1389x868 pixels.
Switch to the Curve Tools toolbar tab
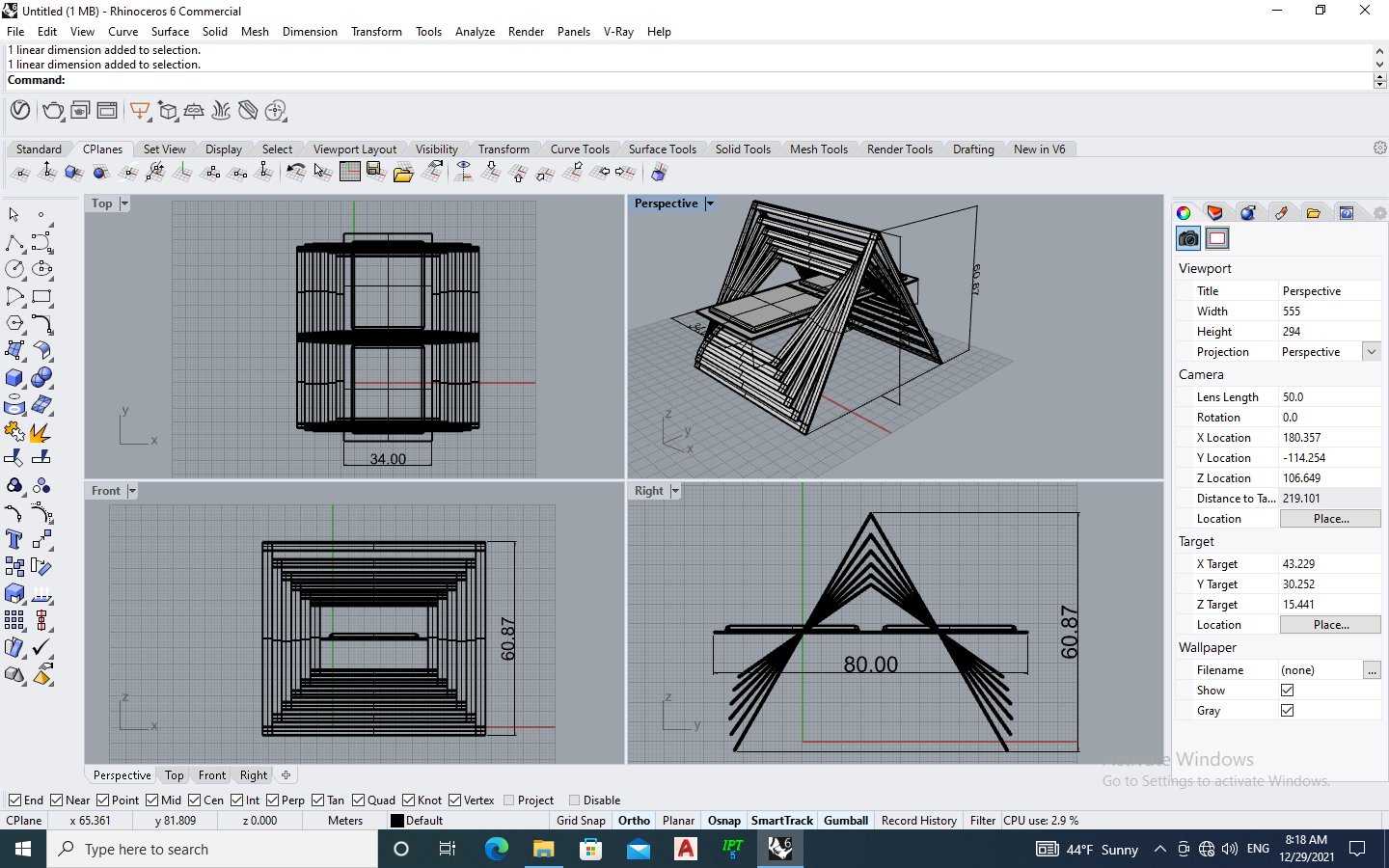579,149
